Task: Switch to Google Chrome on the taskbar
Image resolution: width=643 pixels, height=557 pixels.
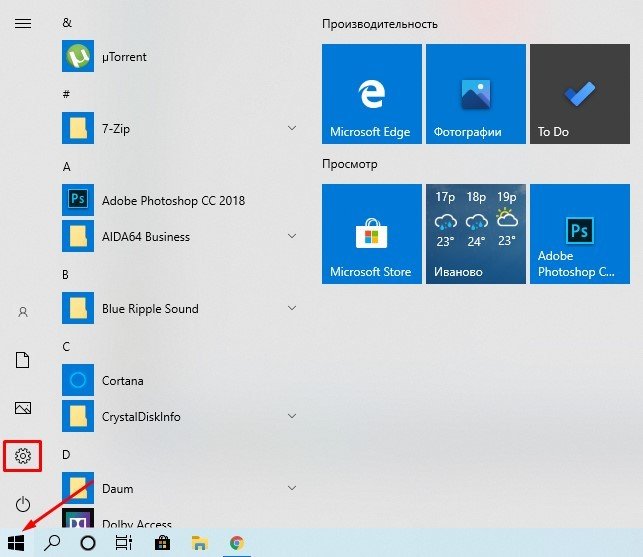Action: (237, 543)
